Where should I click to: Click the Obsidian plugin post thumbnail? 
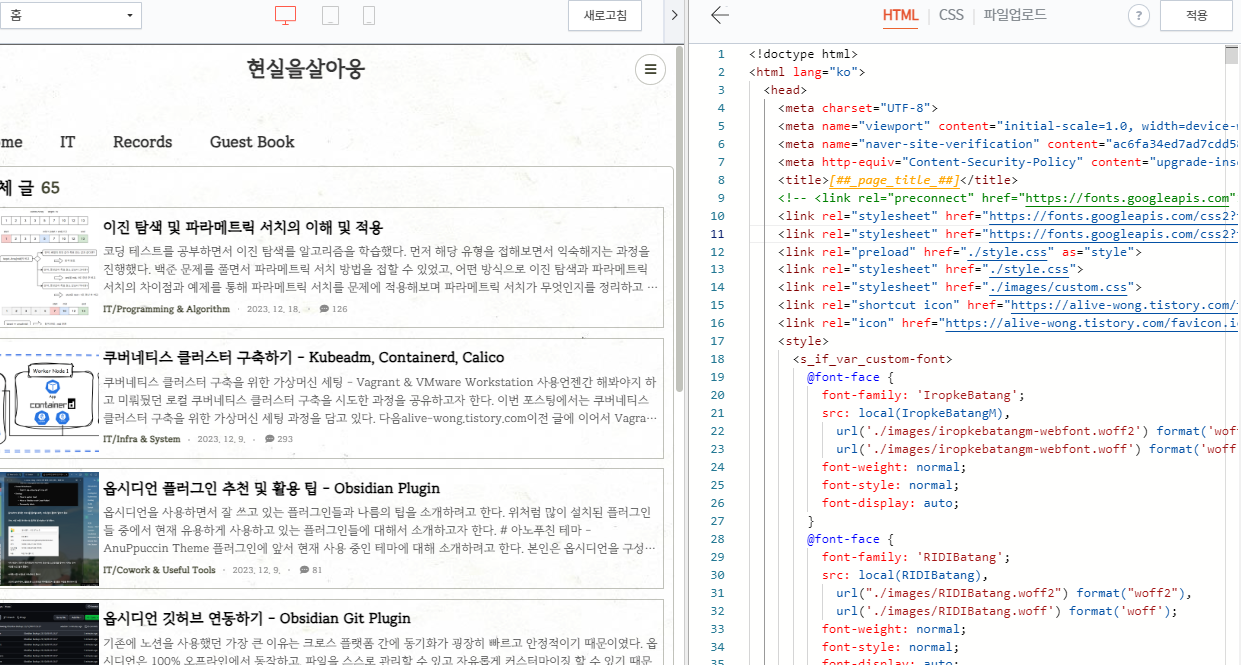(49, 528)
